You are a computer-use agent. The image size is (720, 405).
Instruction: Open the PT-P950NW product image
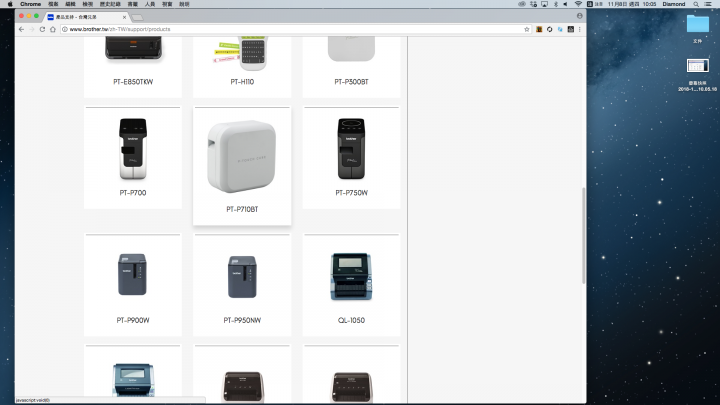pyautogui.click(x=242, y=276)
